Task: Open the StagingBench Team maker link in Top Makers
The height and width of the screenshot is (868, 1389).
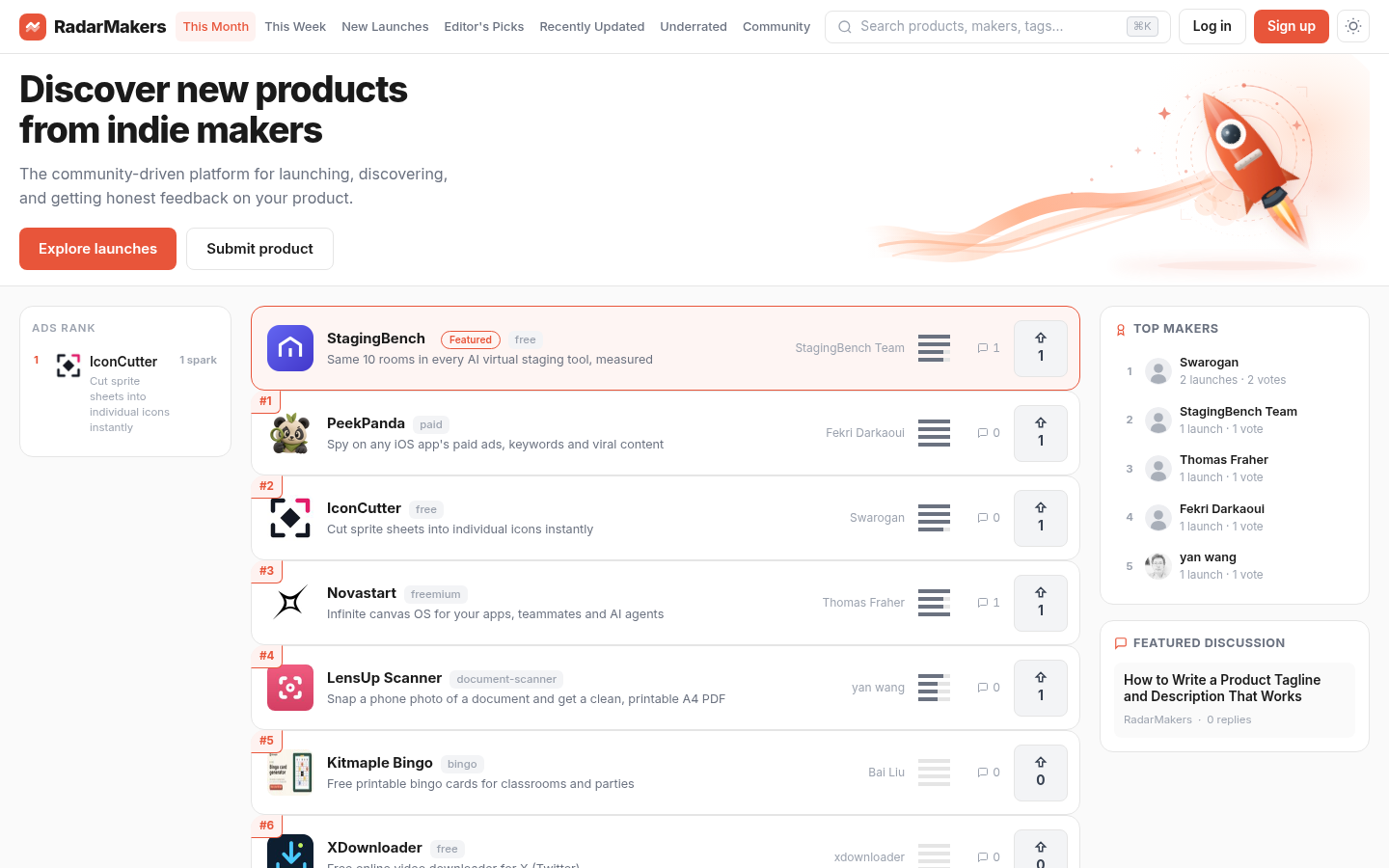Action: [1239, 412]
